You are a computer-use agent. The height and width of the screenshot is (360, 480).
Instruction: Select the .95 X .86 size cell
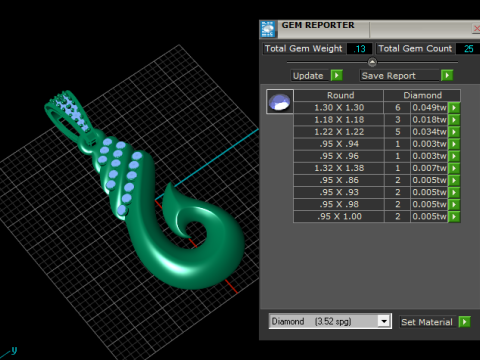(x=339, y=180)
